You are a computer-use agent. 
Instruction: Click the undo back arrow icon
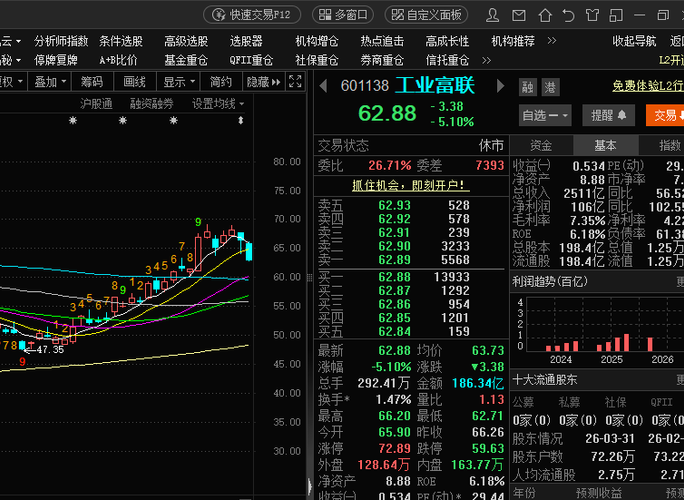(x=568, y=15)
